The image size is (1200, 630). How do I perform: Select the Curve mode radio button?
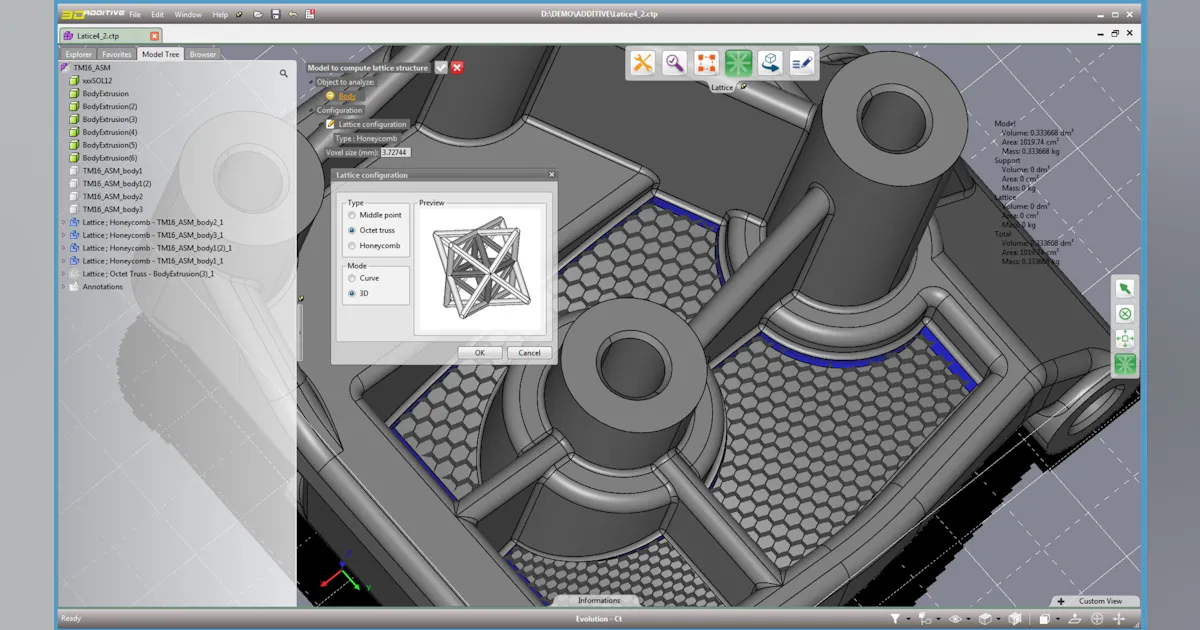(351, 278)
